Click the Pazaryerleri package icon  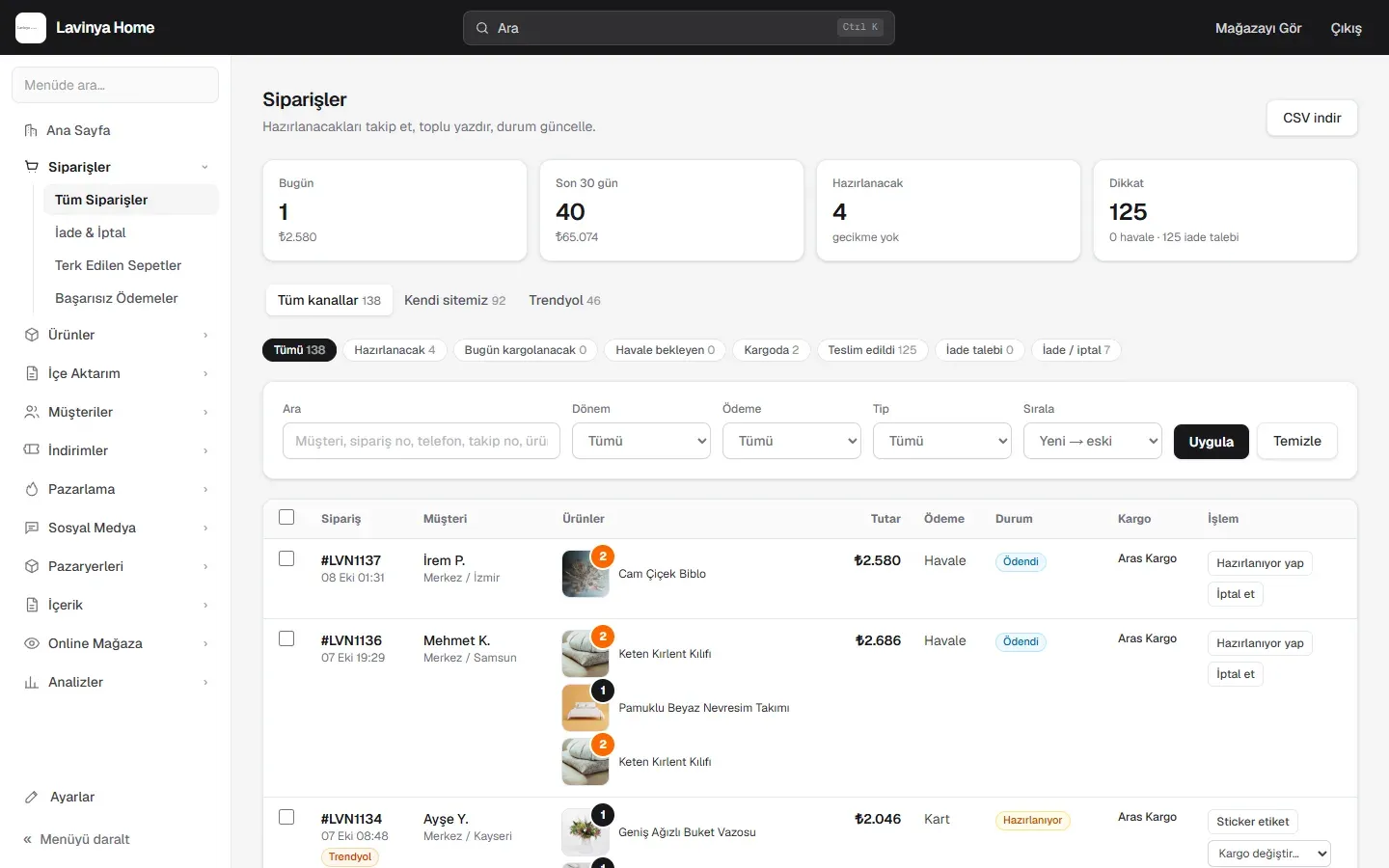[x=32, y=566]
